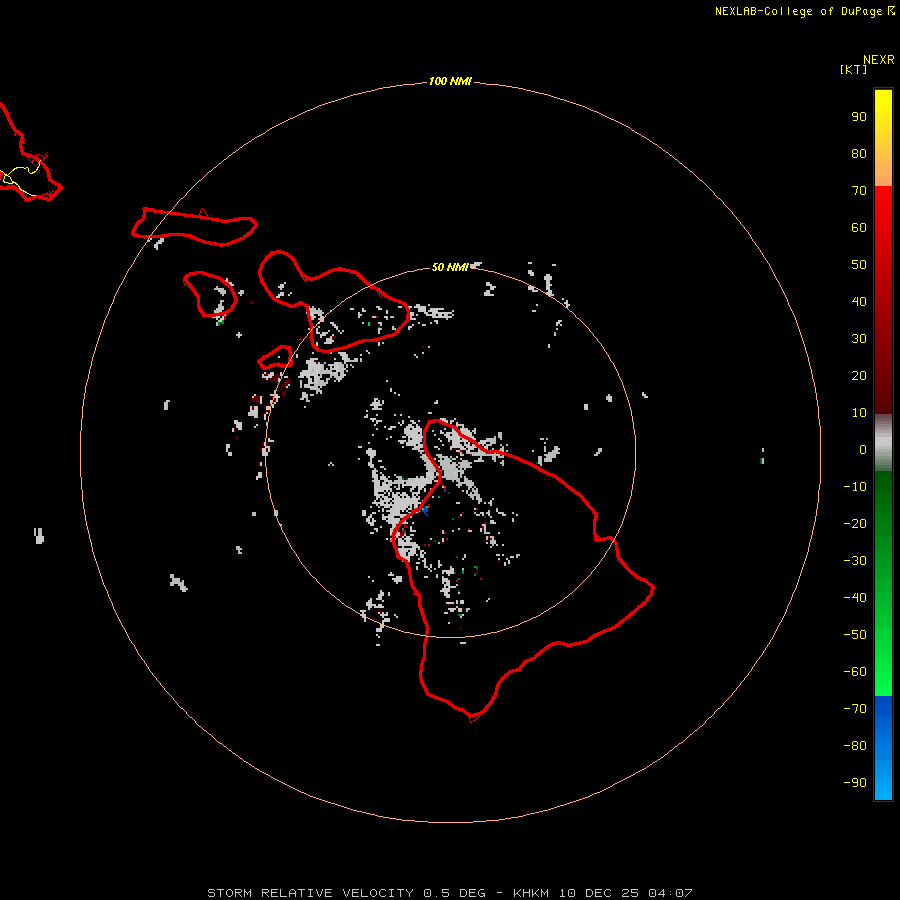Click the 50 NMI range ring label
The height and width of the screenshot is (900, 900).
[x=450, y=267]
